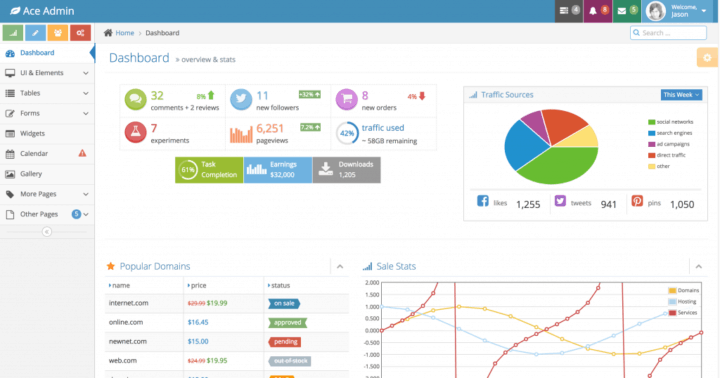Image resolution: width=720 pixels, height=378 pixels.
Task: Click the blue 5 badge on Other Pages
Action: [76, 214]
